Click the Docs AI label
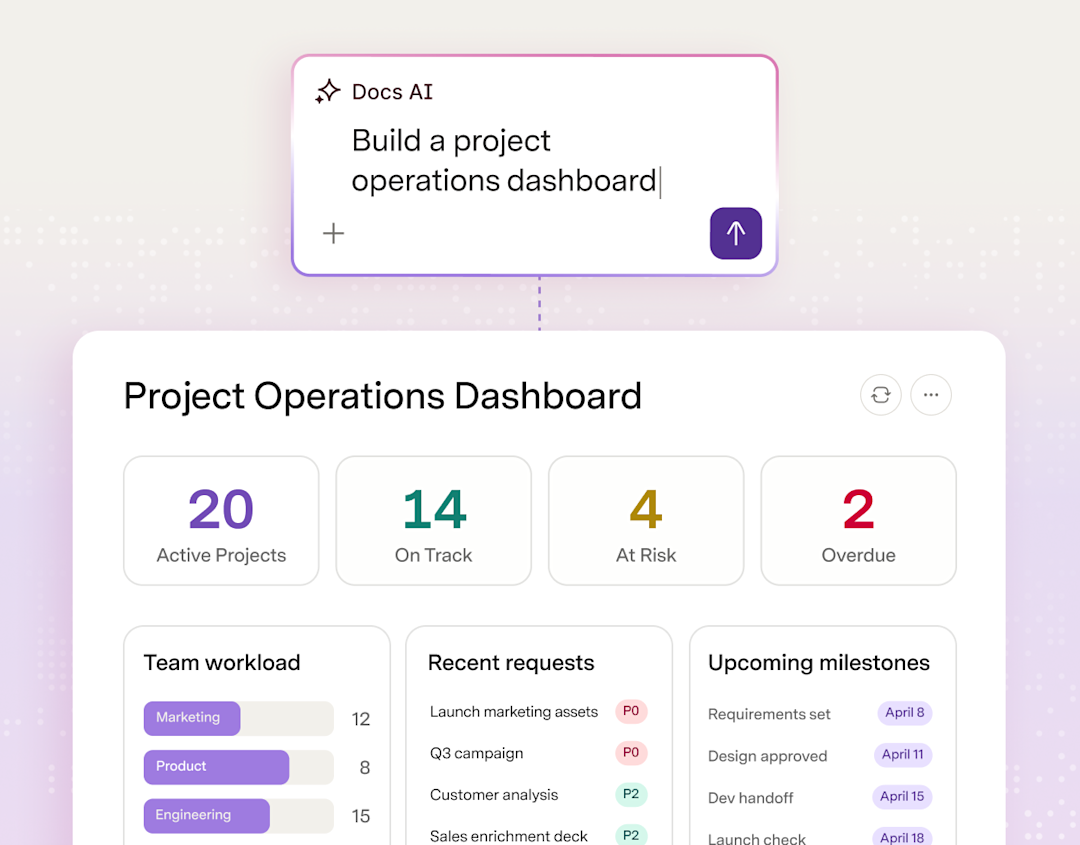The image size is (1080, 845). coord(392,92)
